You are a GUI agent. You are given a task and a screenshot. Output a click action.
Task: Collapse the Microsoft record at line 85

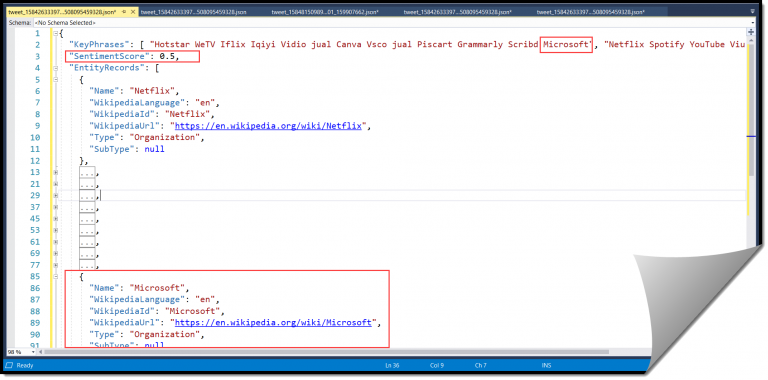55,277
